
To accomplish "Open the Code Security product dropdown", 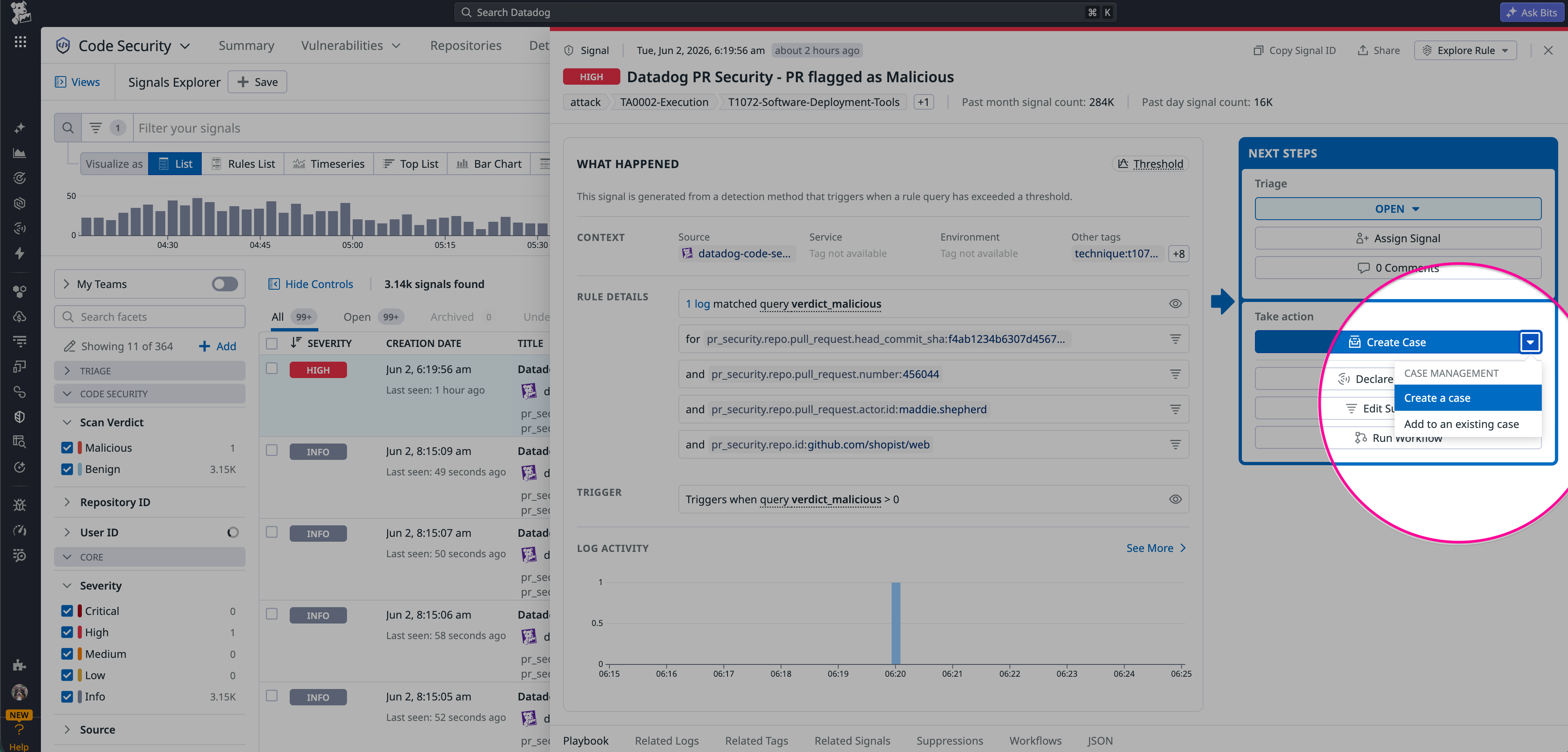I will [185, 46].
